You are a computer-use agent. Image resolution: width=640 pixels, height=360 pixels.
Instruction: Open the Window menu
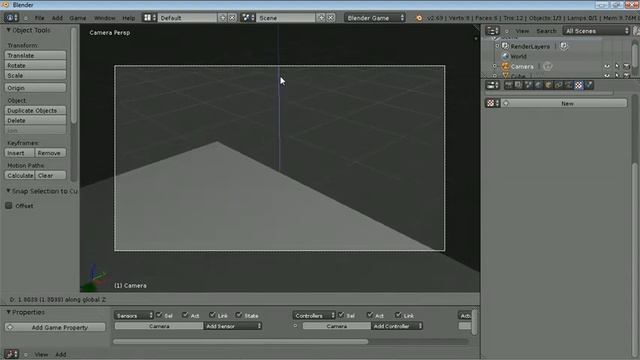click(x=104, y=18)
